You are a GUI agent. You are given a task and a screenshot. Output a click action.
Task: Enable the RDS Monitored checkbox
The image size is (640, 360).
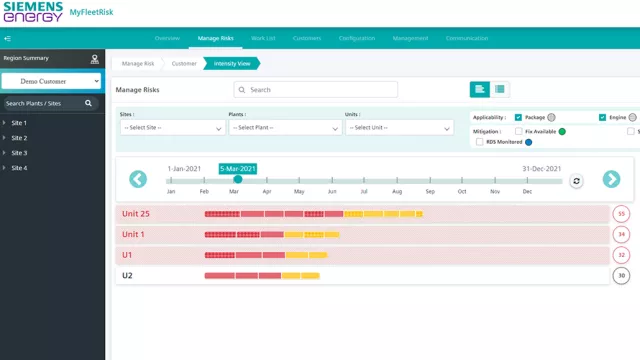tap(480, 142)
